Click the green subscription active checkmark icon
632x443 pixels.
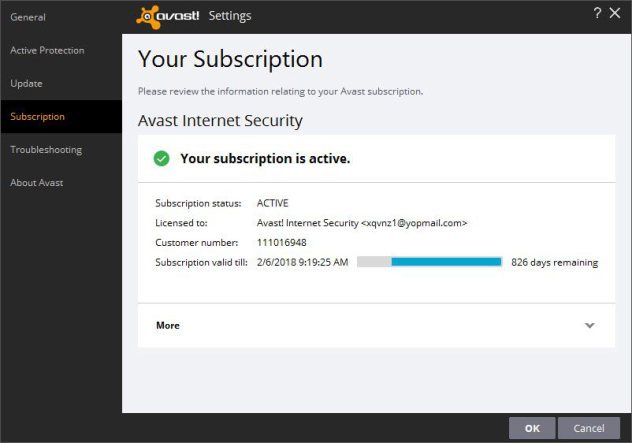tap(162, 158)
